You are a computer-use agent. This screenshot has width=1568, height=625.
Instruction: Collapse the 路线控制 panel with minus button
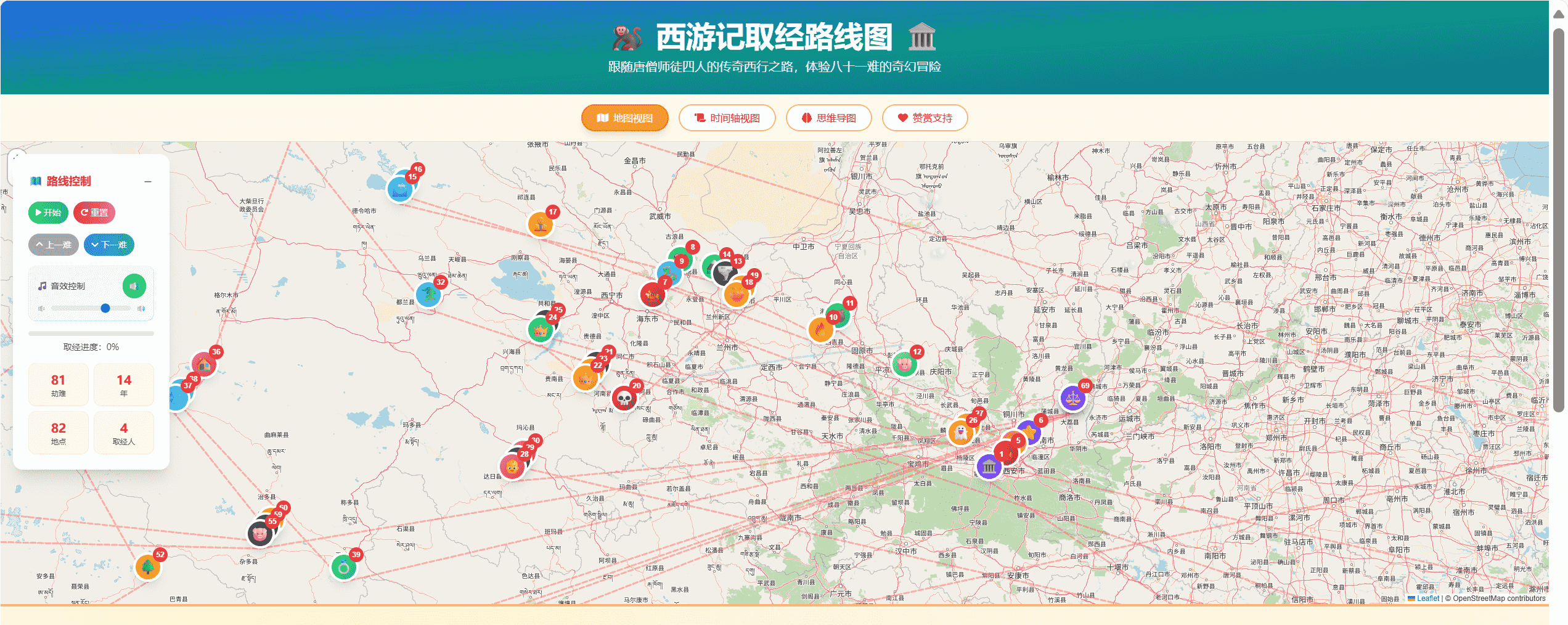148,181
